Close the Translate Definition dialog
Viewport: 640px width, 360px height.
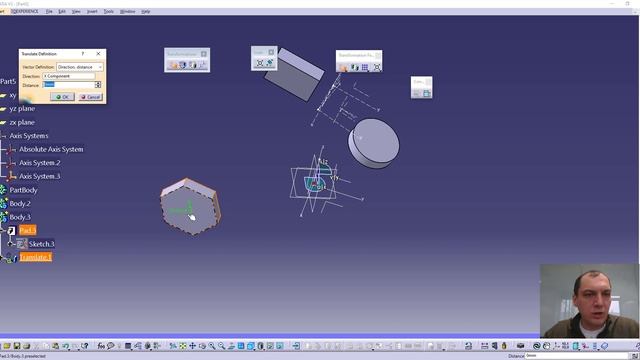click(98, 53)
